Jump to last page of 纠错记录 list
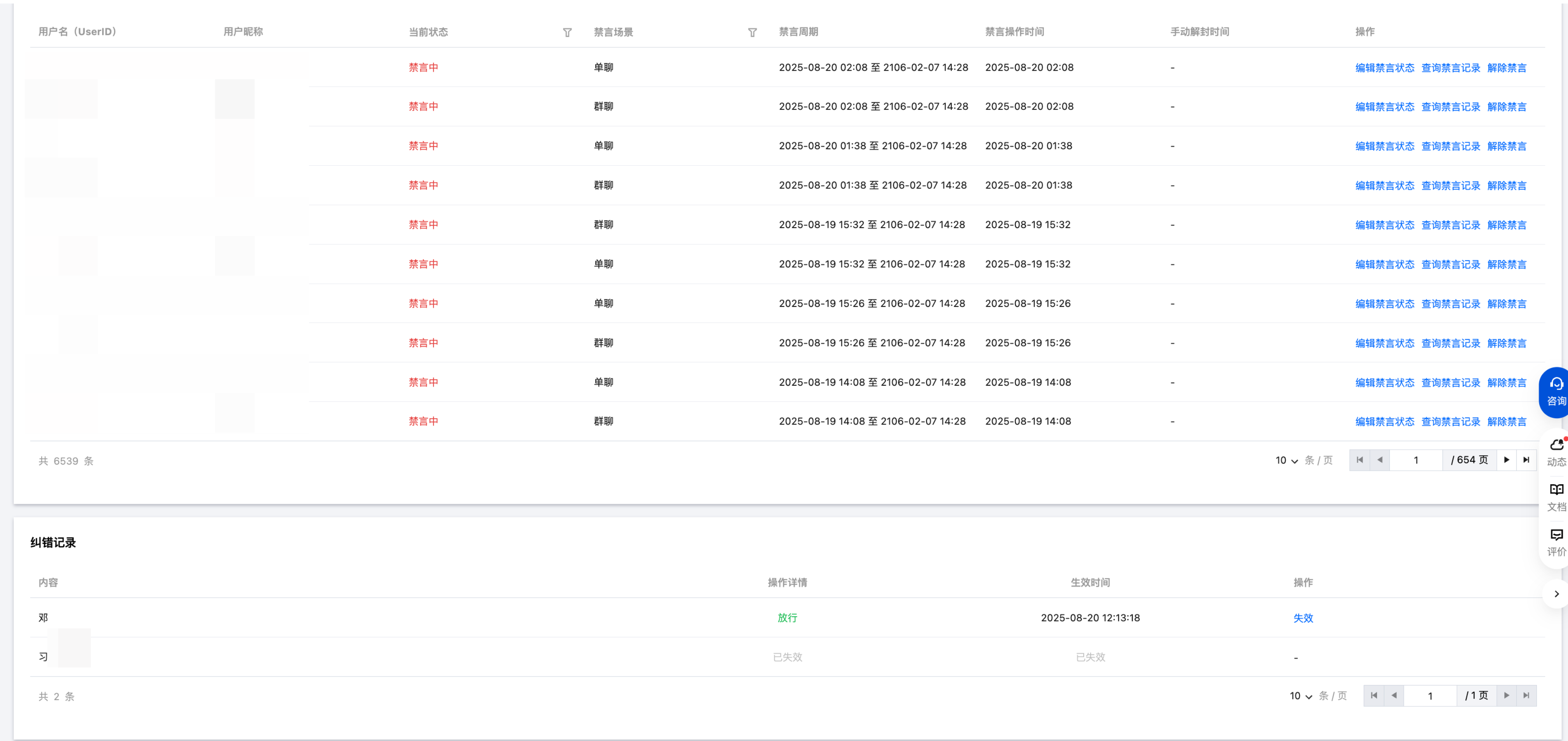Image resolution: width=1568 pixels, height=741 pixels. [1526, 695]
